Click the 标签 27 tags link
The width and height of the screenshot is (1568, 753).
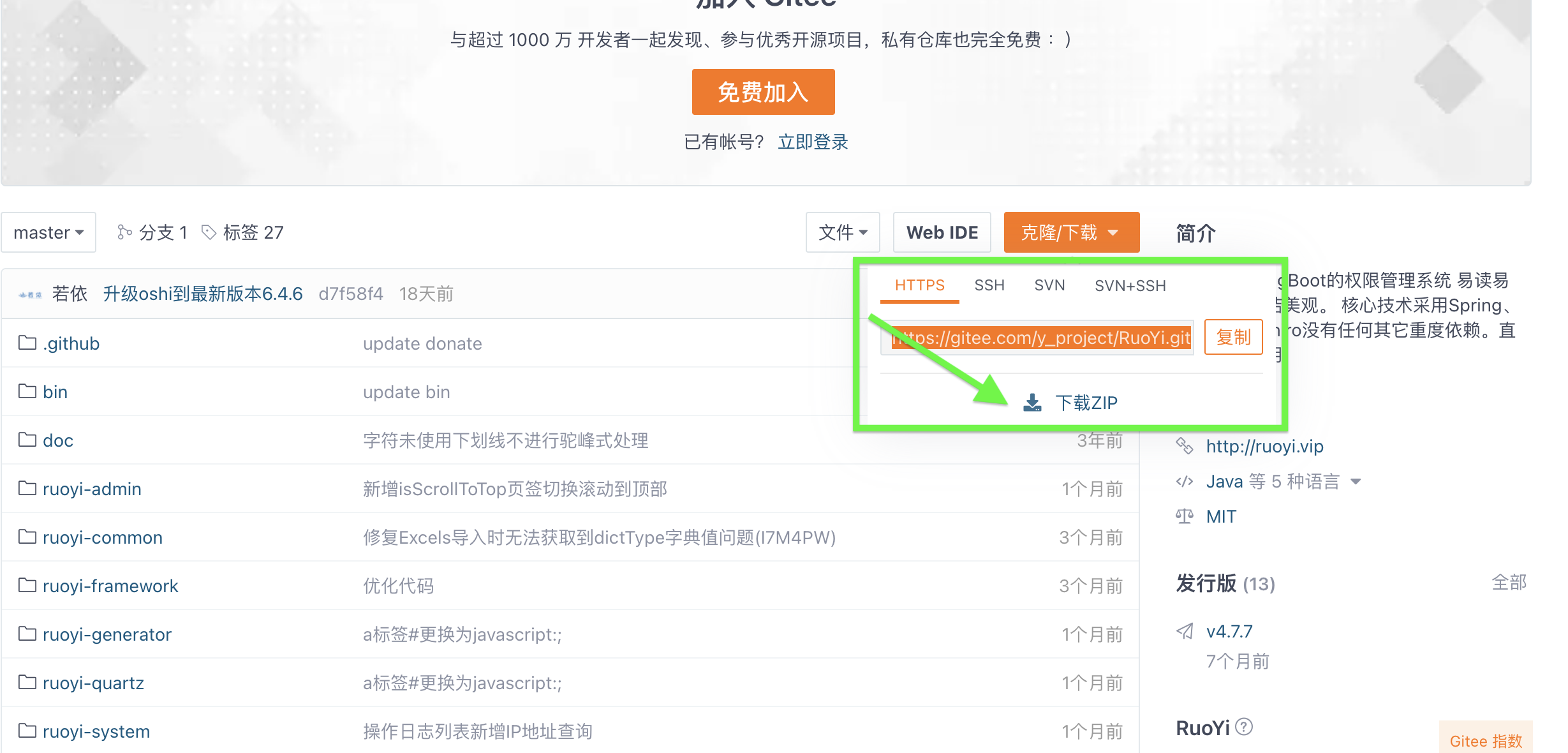(x=253, y=232)
